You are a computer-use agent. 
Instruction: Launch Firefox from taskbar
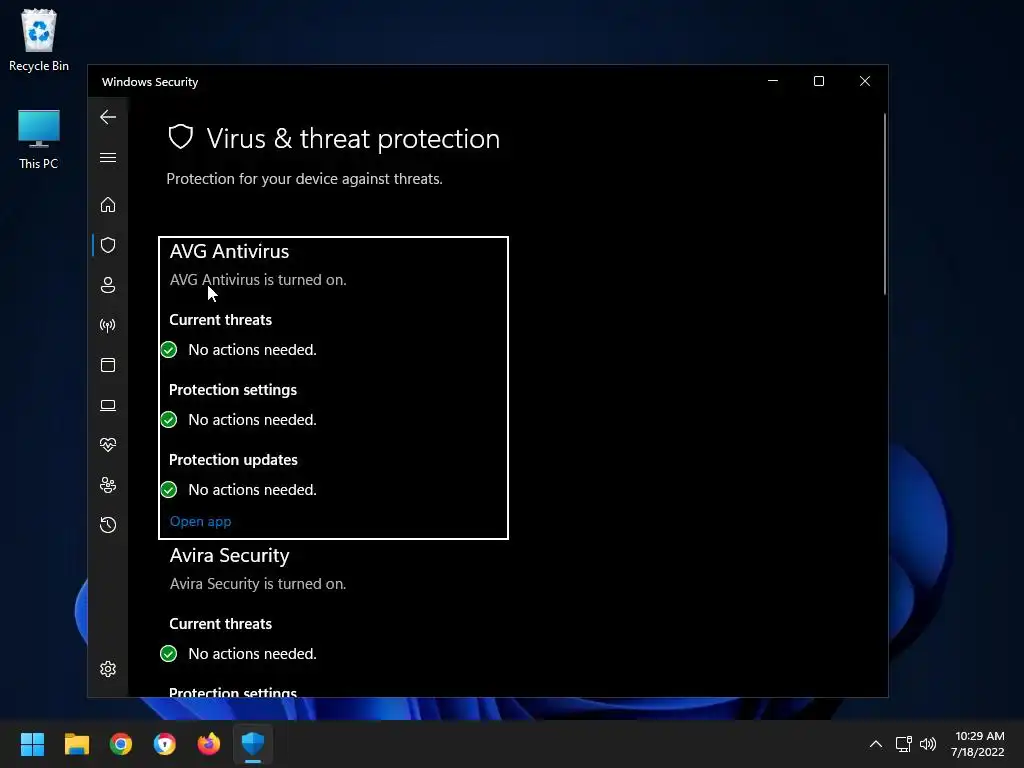(x=209, y=744)
